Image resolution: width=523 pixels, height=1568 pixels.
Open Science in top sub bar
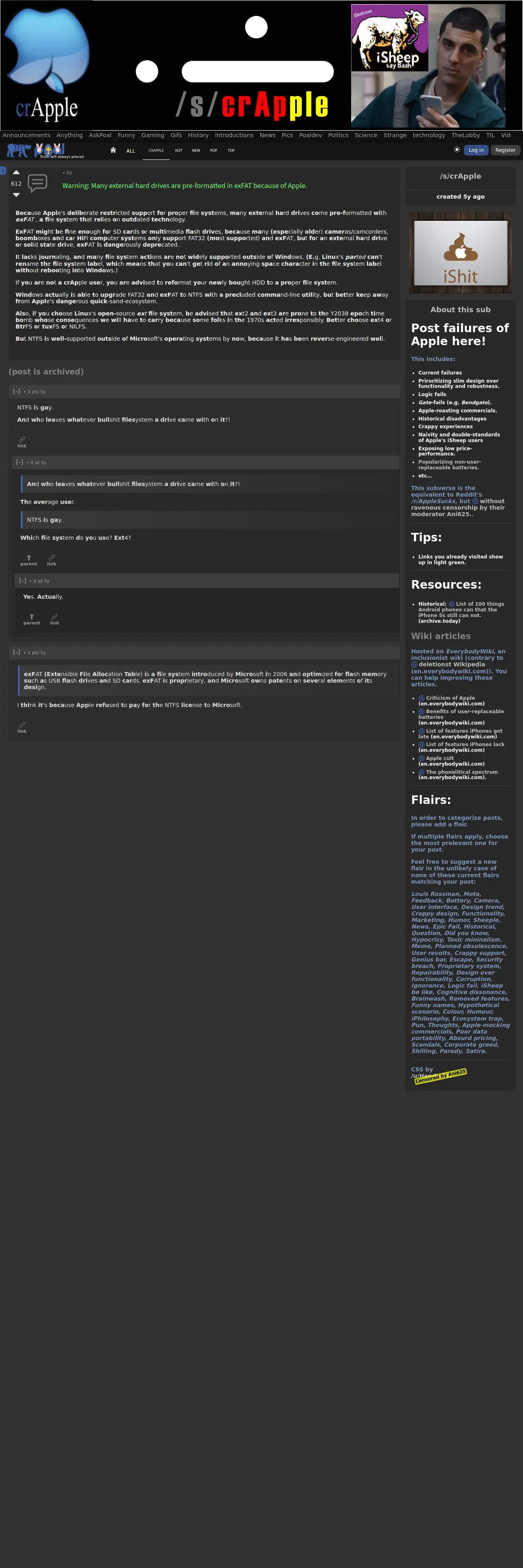tap(366, 135)
